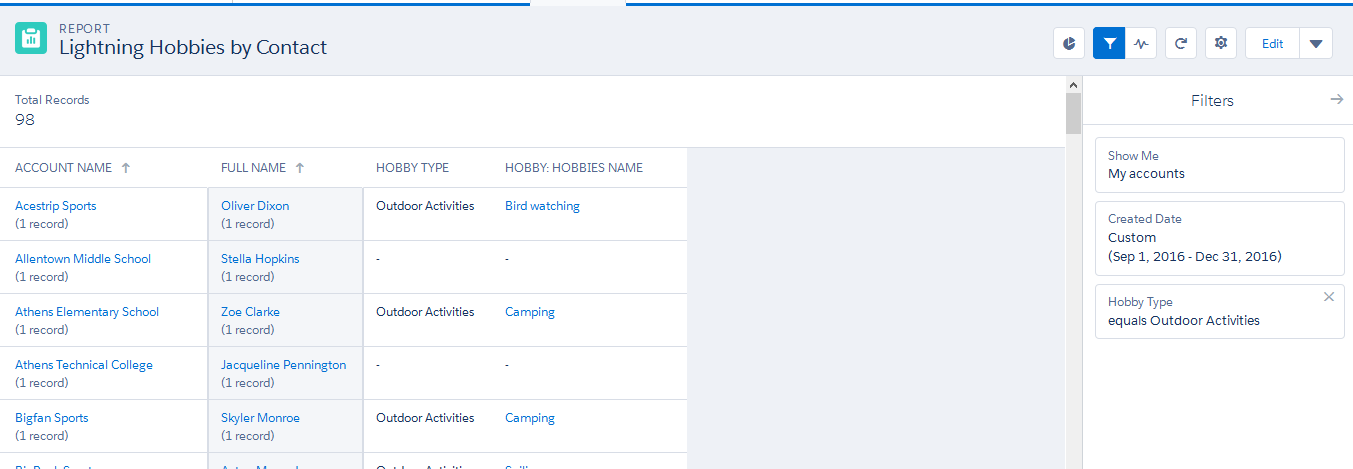Sort by the Full Name column arrow
Image resolution: width=1353 pixels, height=469 pixels.
[x=300, y=168]
